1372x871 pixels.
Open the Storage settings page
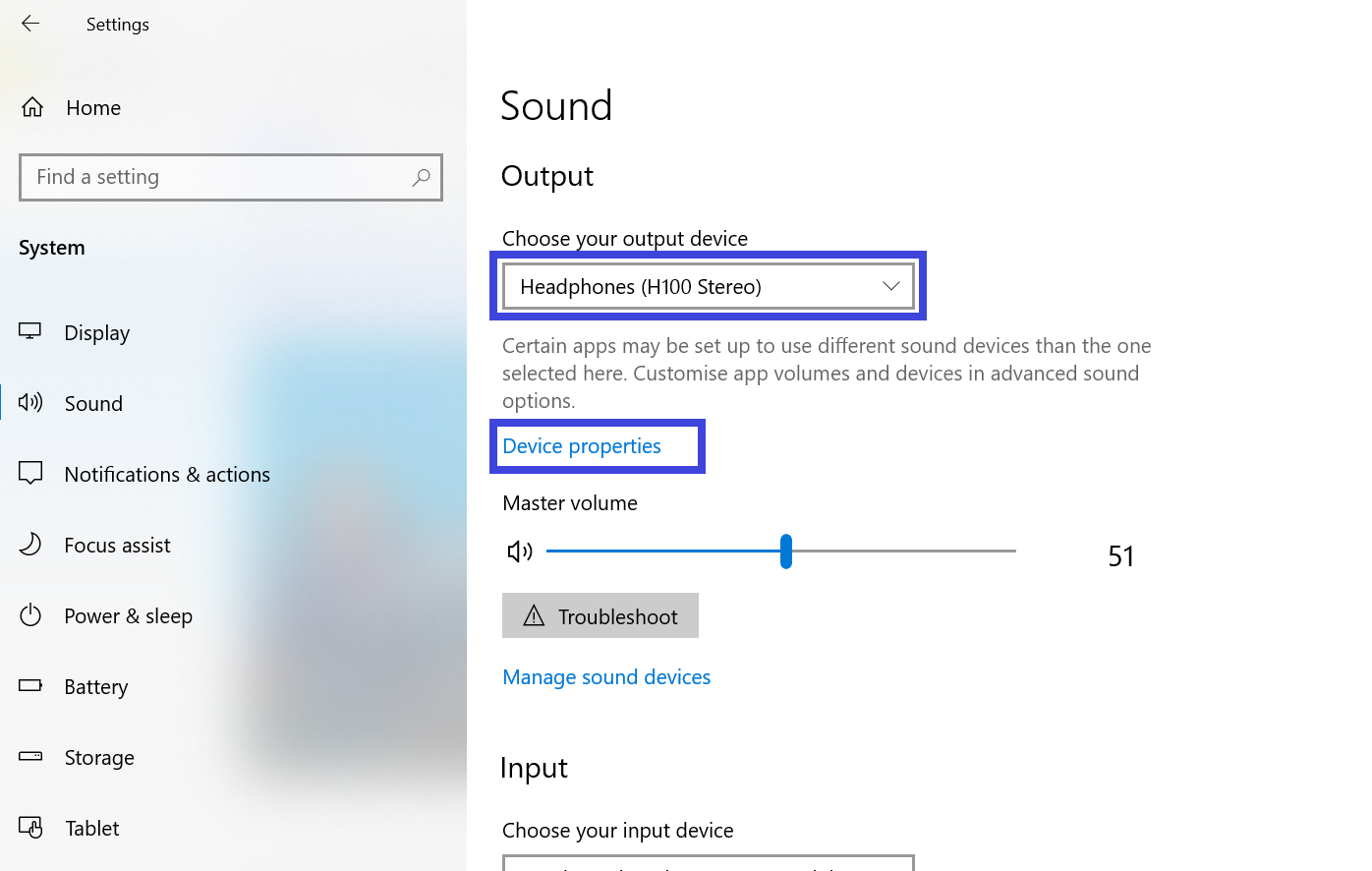tap(99, 757)
